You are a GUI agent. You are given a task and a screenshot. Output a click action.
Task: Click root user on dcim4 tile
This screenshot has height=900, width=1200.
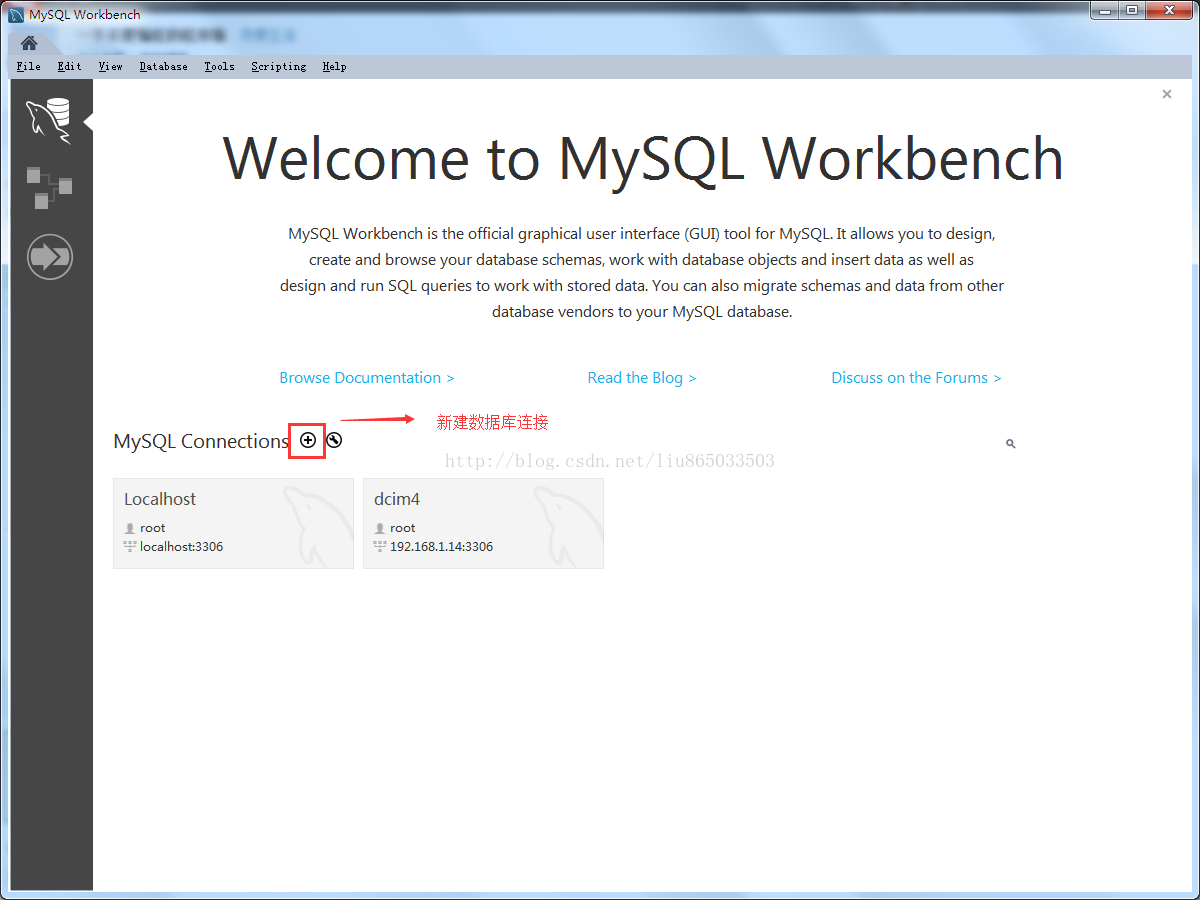click(x=403, y=528)
